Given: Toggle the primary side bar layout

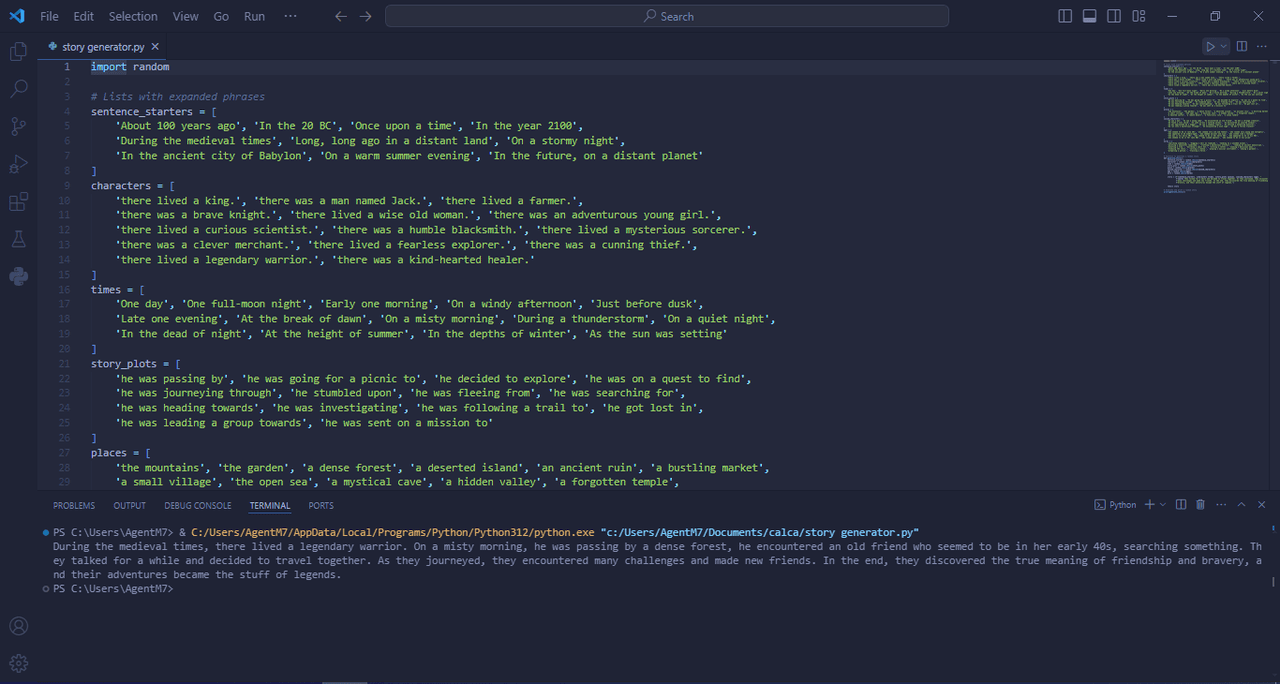Looking at the screenshot, I should [1065, 16].
